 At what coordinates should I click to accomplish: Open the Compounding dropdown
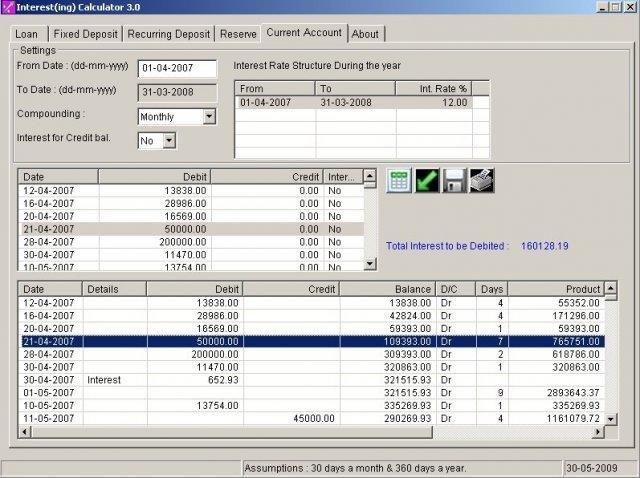tap(208, 117)
